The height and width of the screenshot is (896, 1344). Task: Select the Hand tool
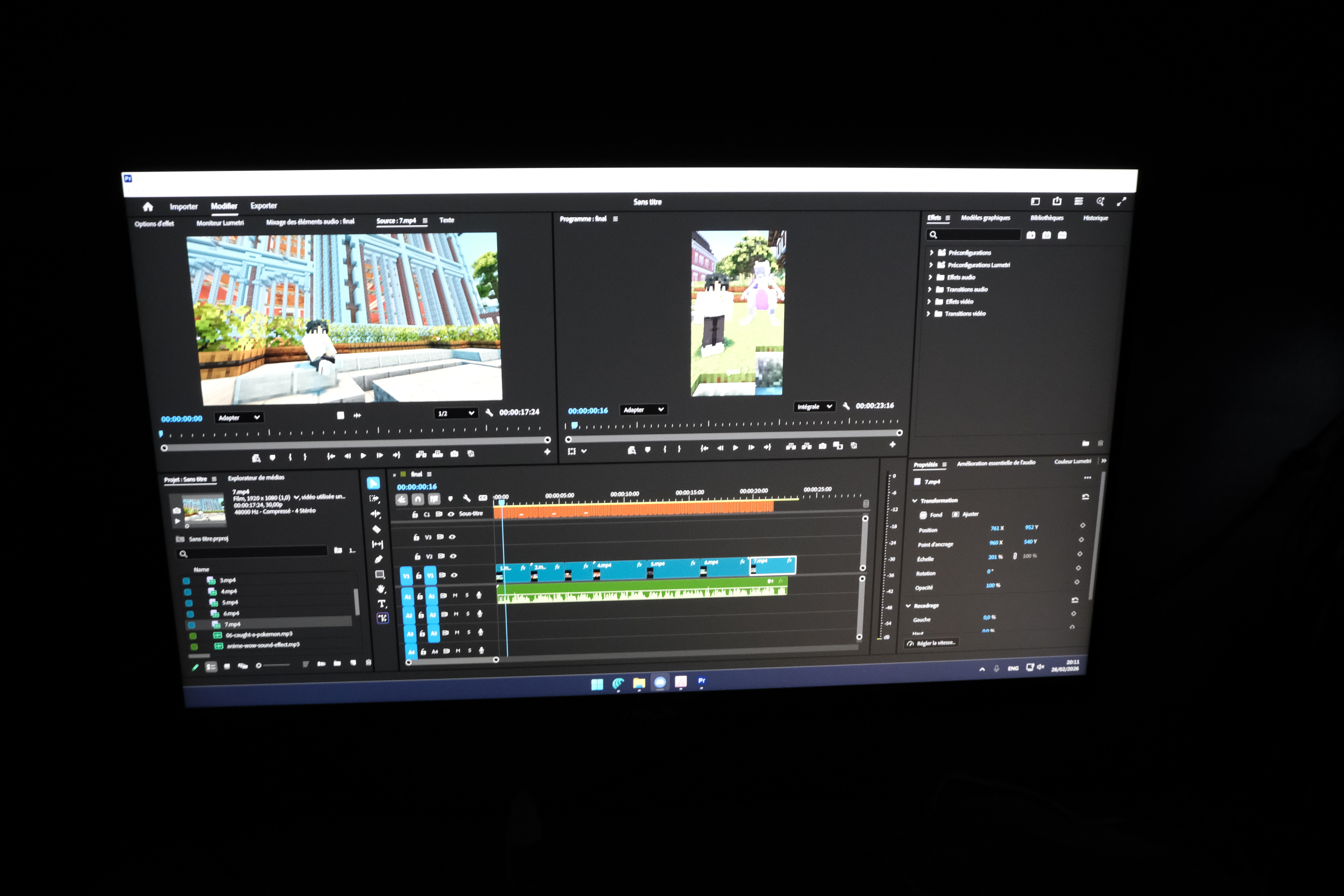[381, 589]
